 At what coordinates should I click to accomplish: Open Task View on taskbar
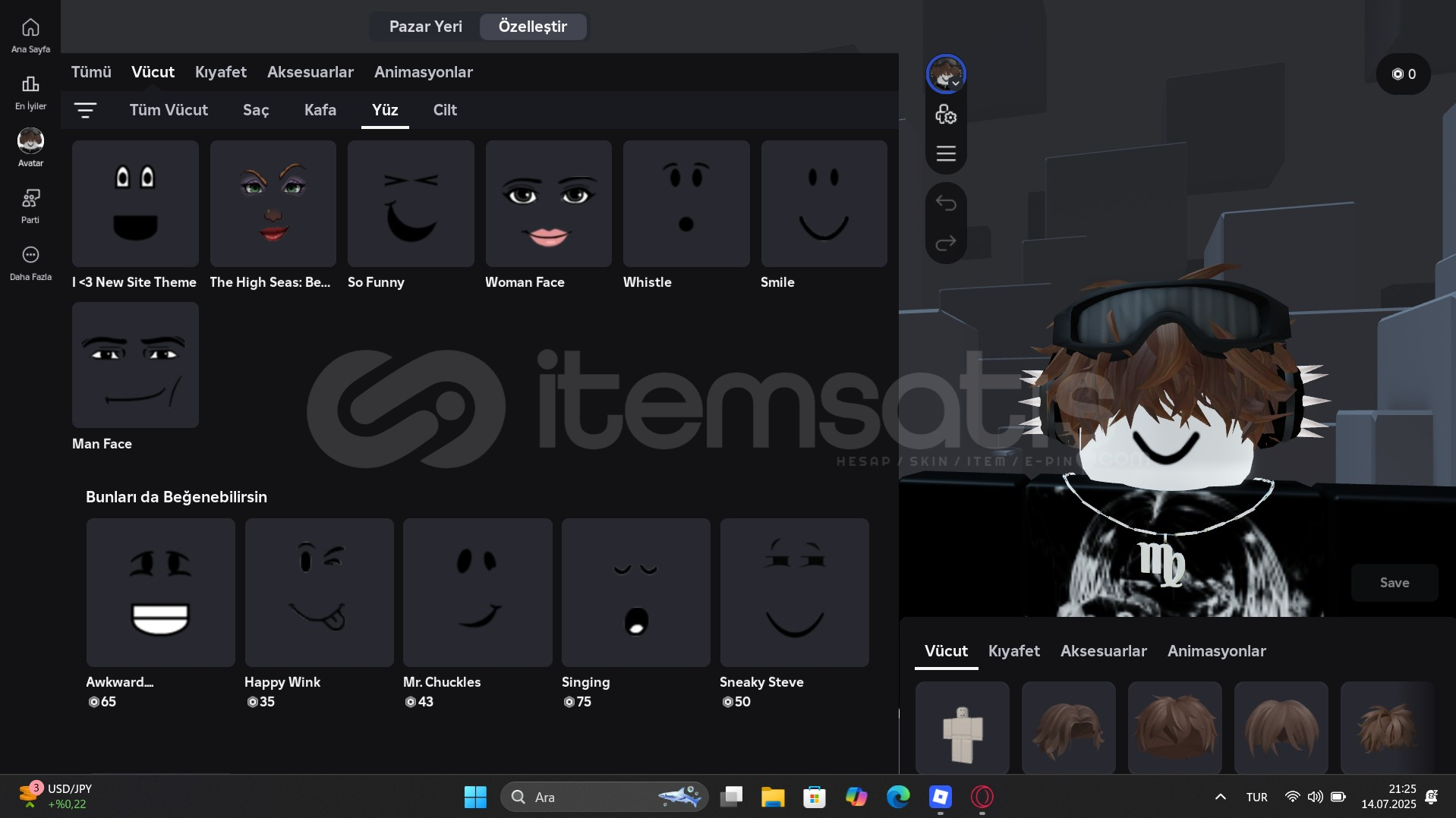tap(731, 797)
